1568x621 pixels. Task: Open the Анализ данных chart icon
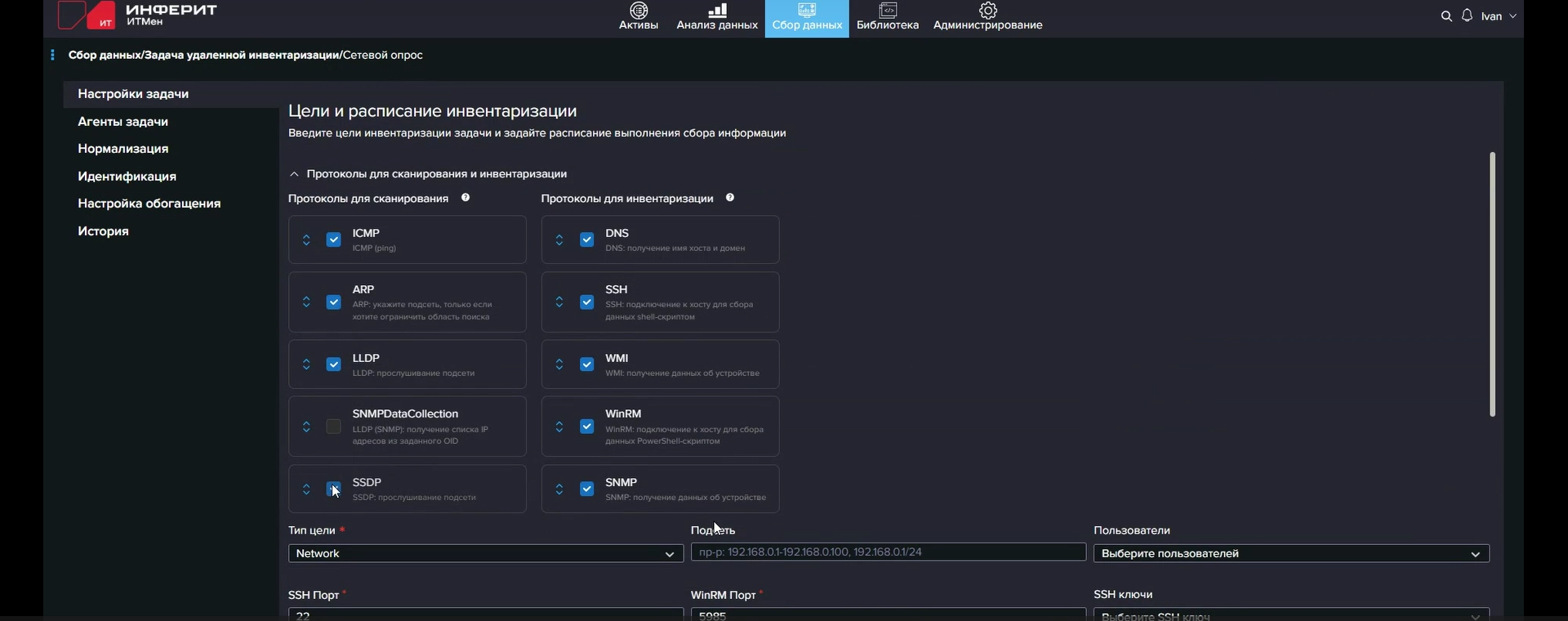pyautogui.click(x=717, y=11)
